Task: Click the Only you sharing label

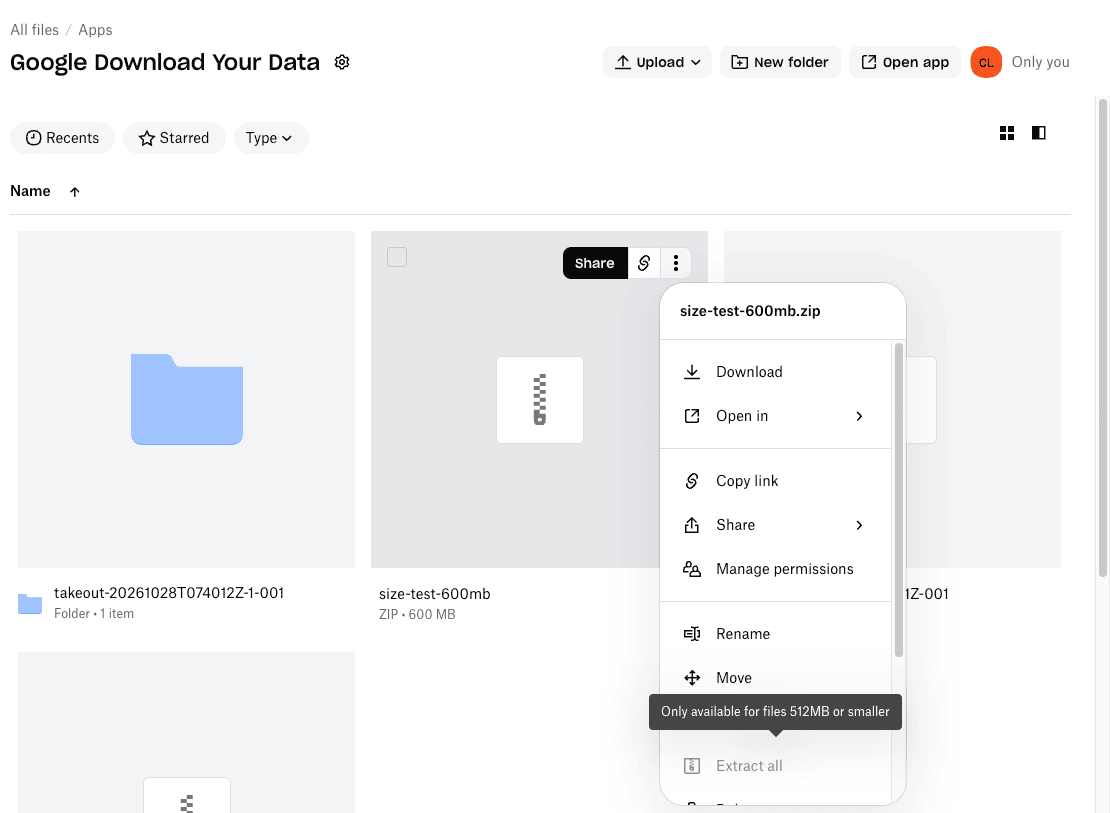Action: click(x=1040, y=62)
